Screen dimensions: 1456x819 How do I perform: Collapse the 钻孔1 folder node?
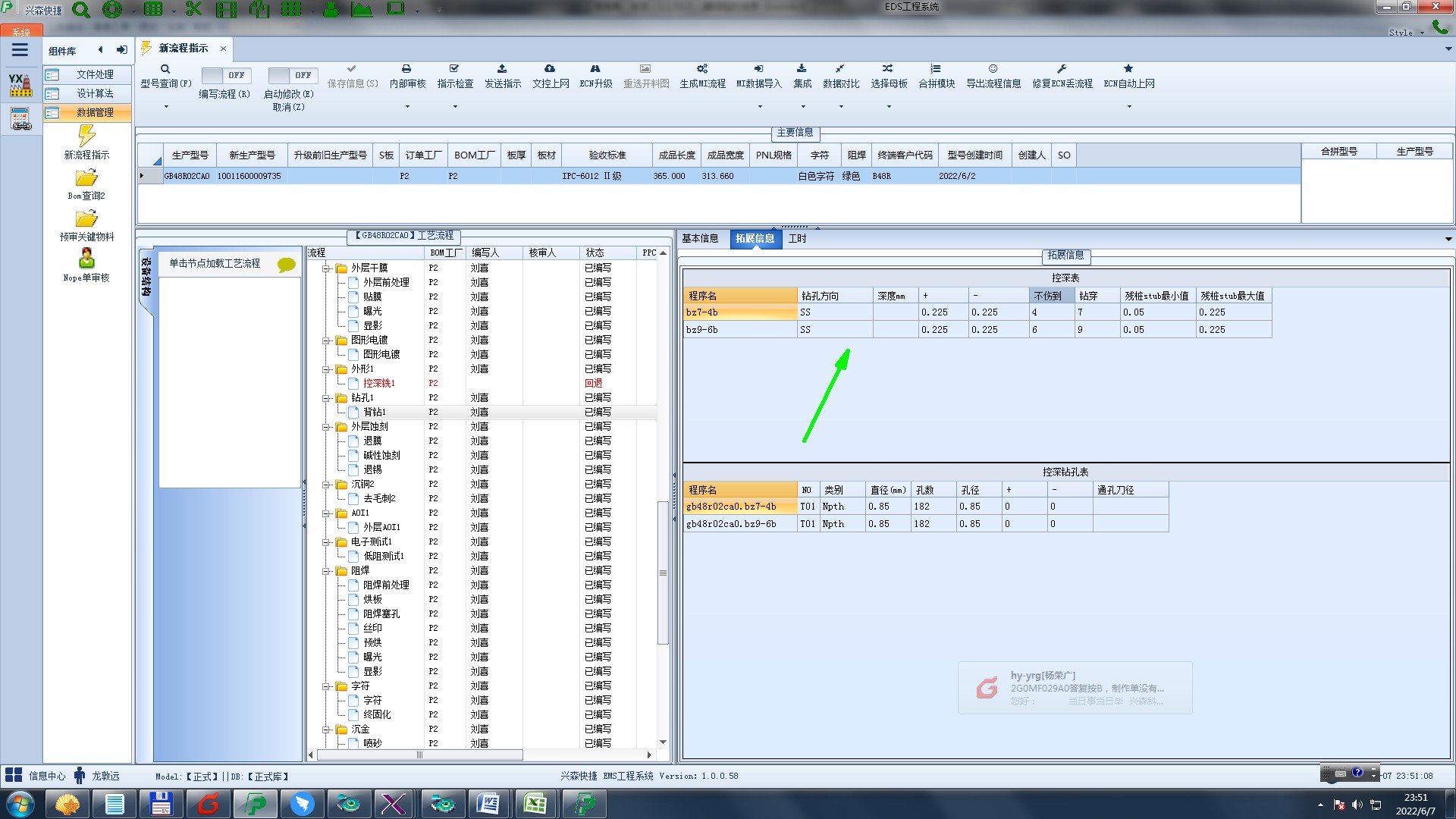tap(326, 398)
